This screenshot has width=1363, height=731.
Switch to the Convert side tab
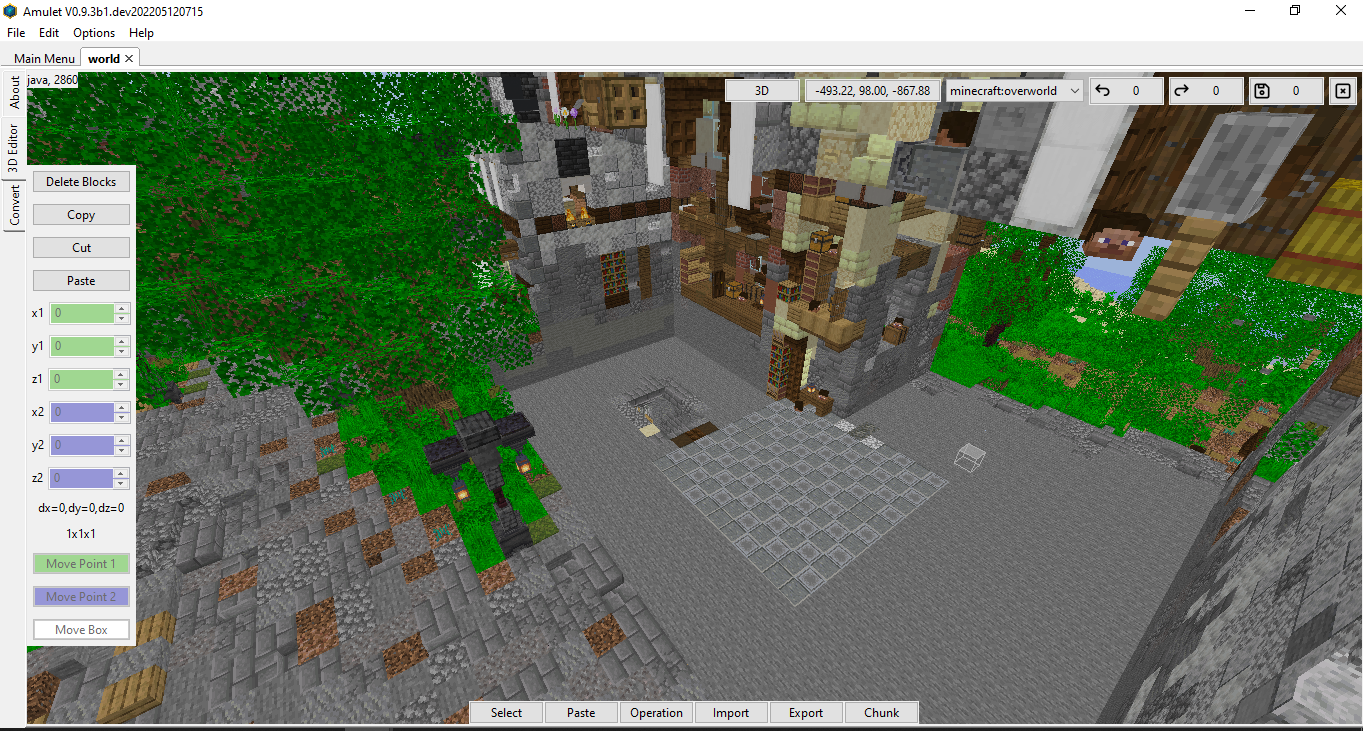click(15, 200)
